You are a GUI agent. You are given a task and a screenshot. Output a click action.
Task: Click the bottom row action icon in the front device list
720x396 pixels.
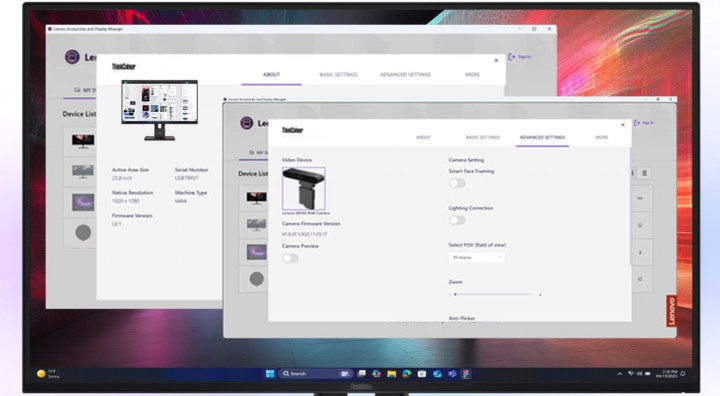click(640, 279)
